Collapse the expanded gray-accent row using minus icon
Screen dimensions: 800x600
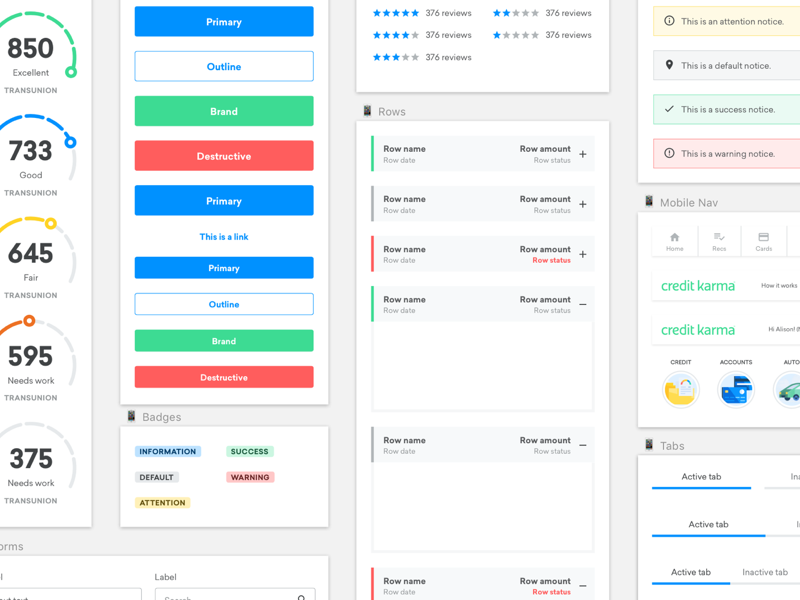583,445
